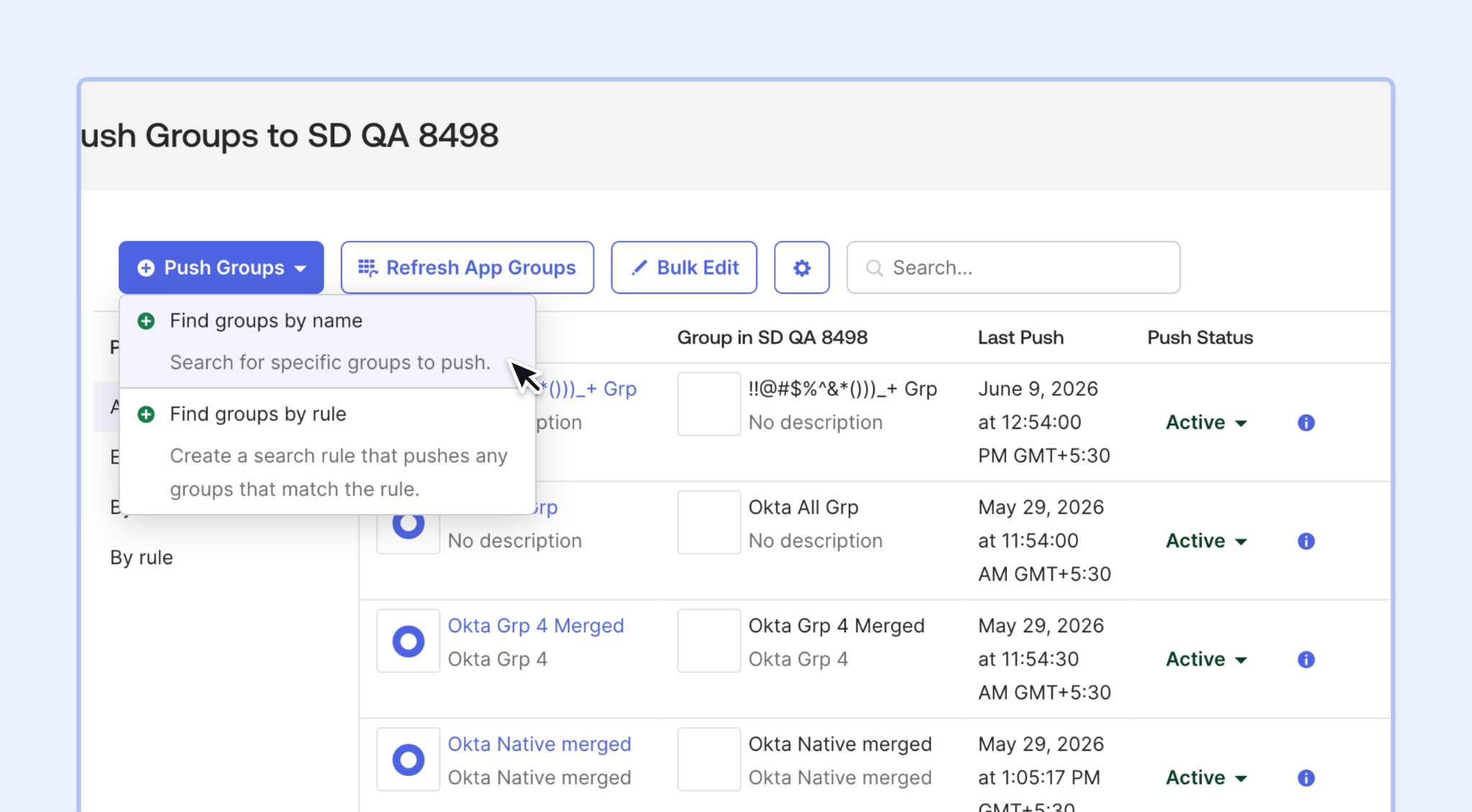
Task: Open the 'Okta Native merged' group link
Action: (540, 744)
